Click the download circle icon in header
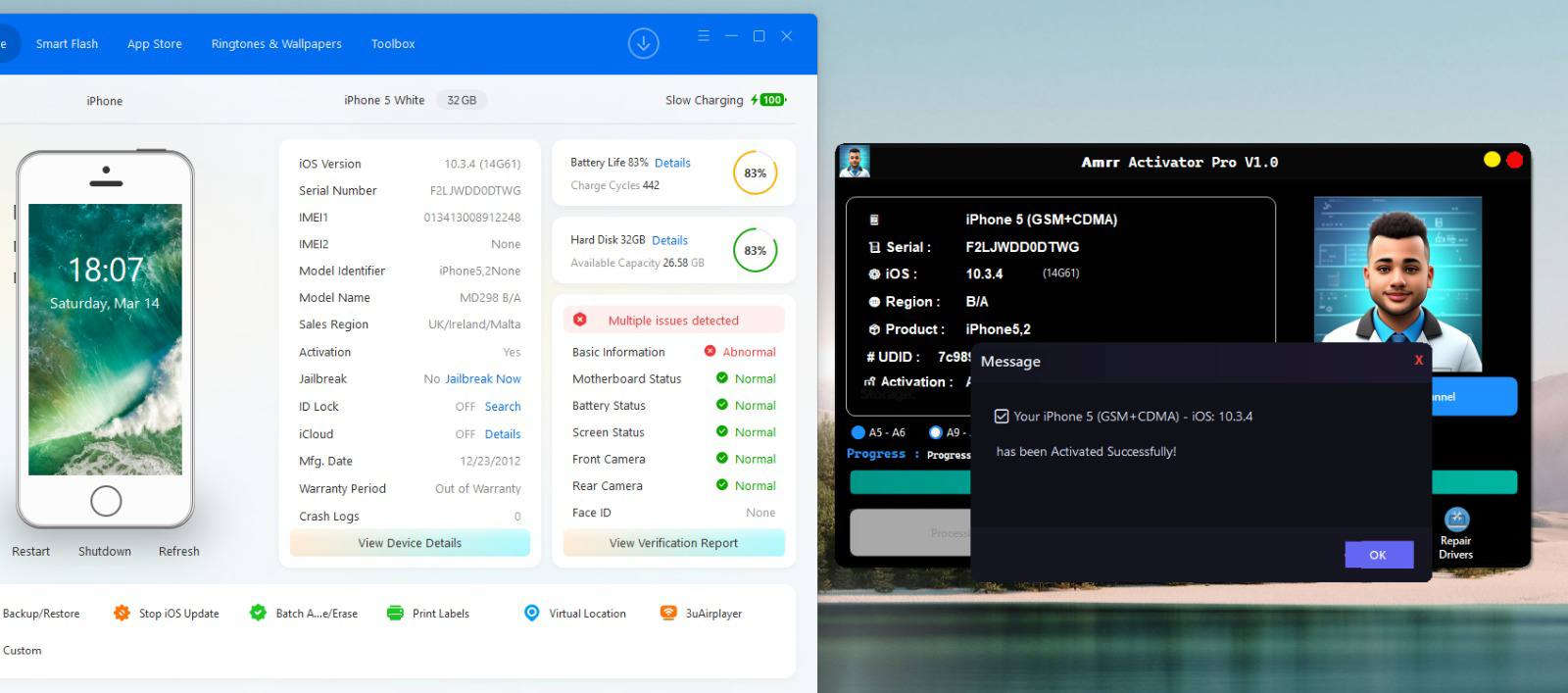 [x=643, y=43]
